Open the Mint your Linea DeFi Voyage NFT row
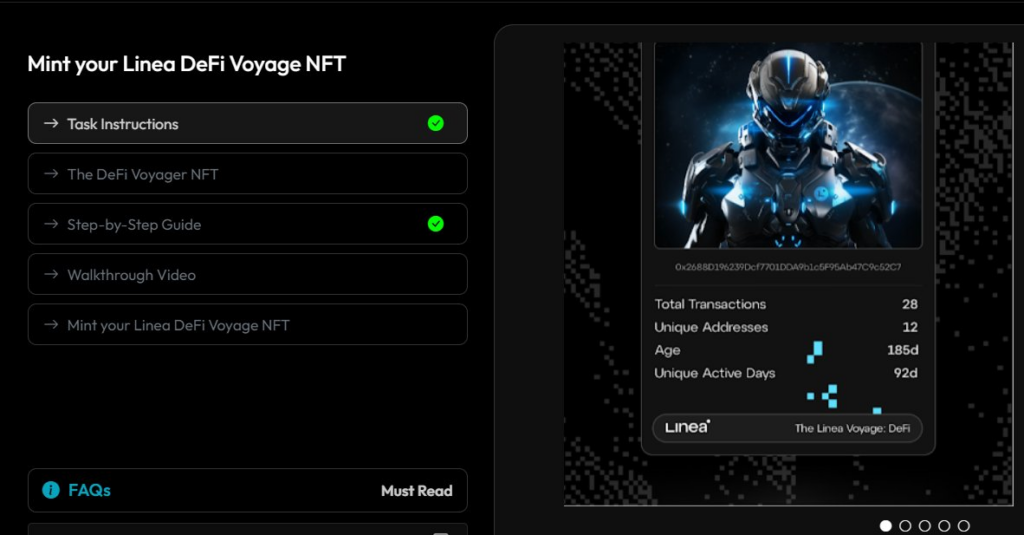Screen dimensions: 1024x535 (x=248, y=325)
